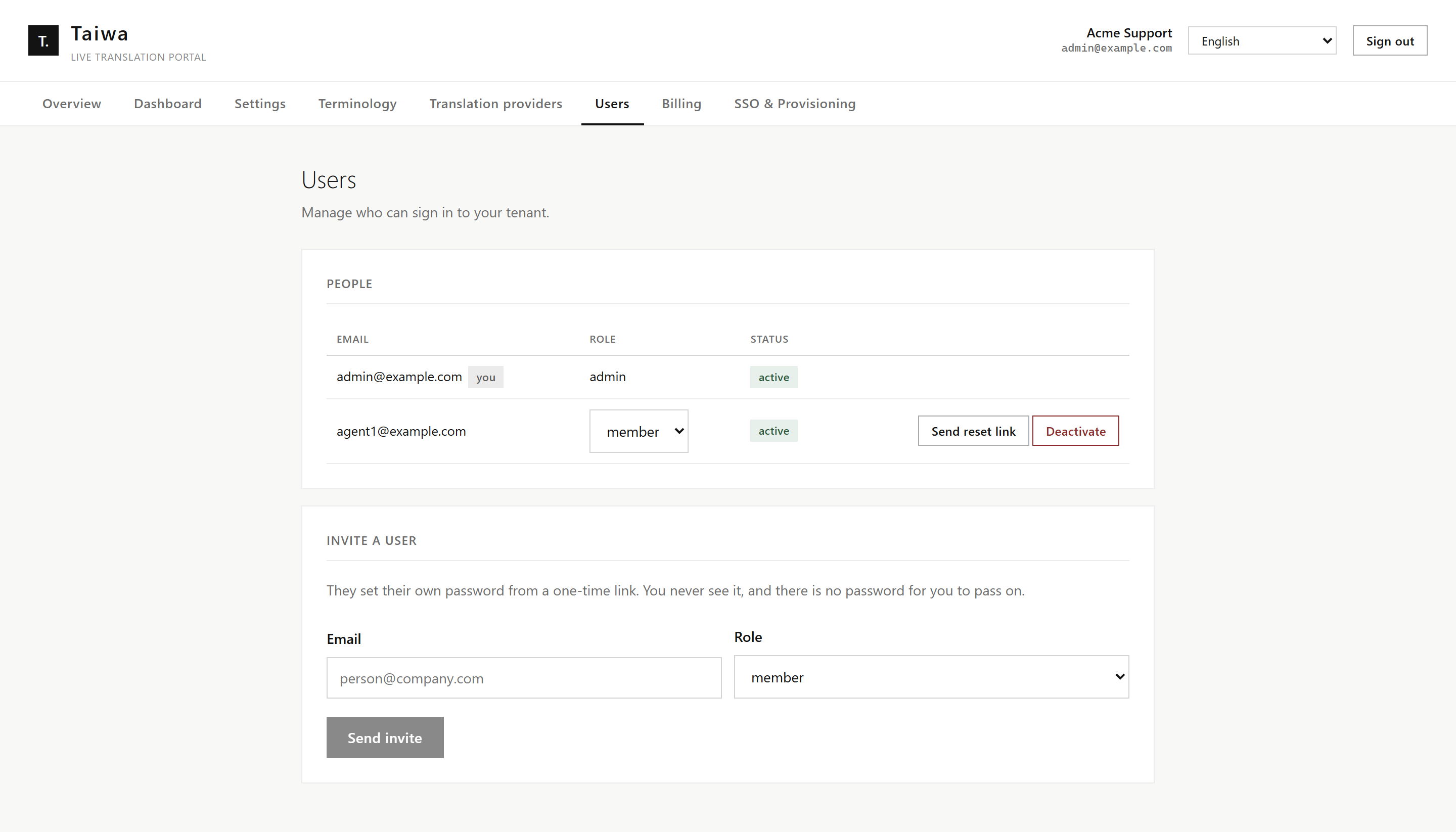The width and height of the screenshot is (1456, 832).
Task: Send reset link to agent1@example.com
Action: pyautogui.click(x=973, y=431)
